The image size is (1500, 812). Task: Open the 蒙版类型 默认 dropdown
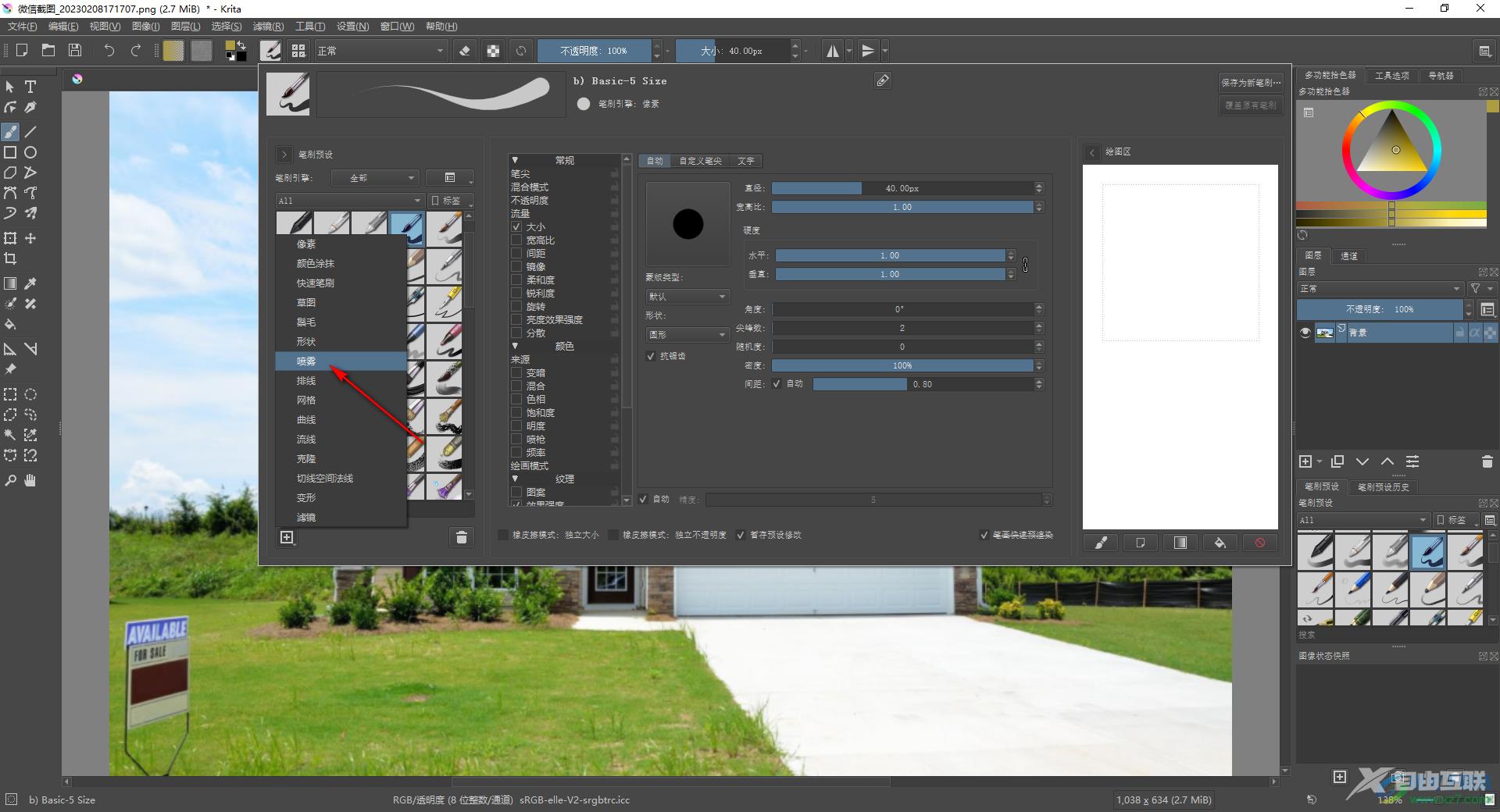pos(687,297)
